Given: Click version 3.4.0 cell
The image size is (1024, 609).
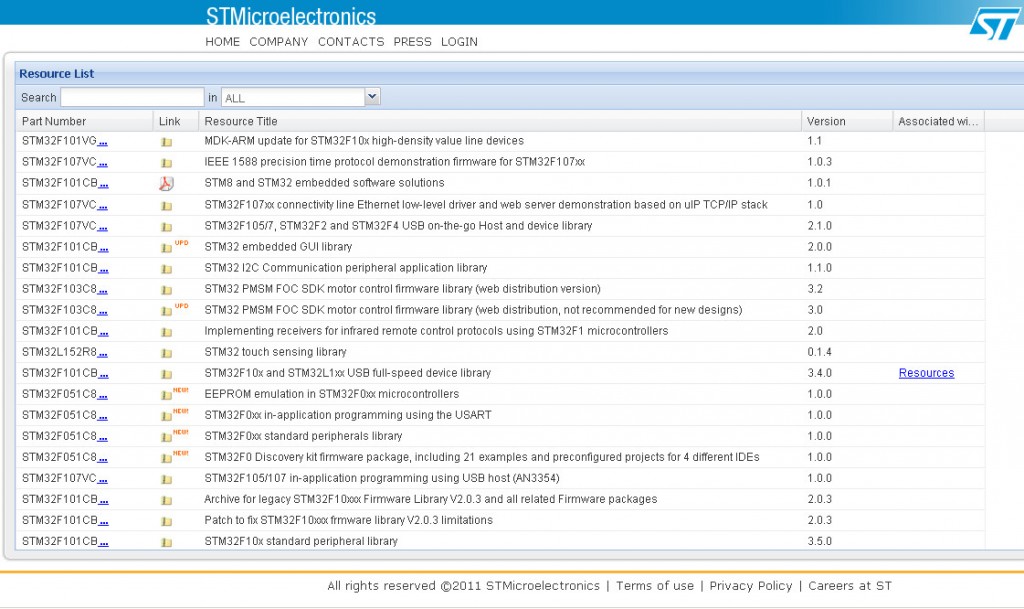Looking at the screenshot, I should coord(820,373).
